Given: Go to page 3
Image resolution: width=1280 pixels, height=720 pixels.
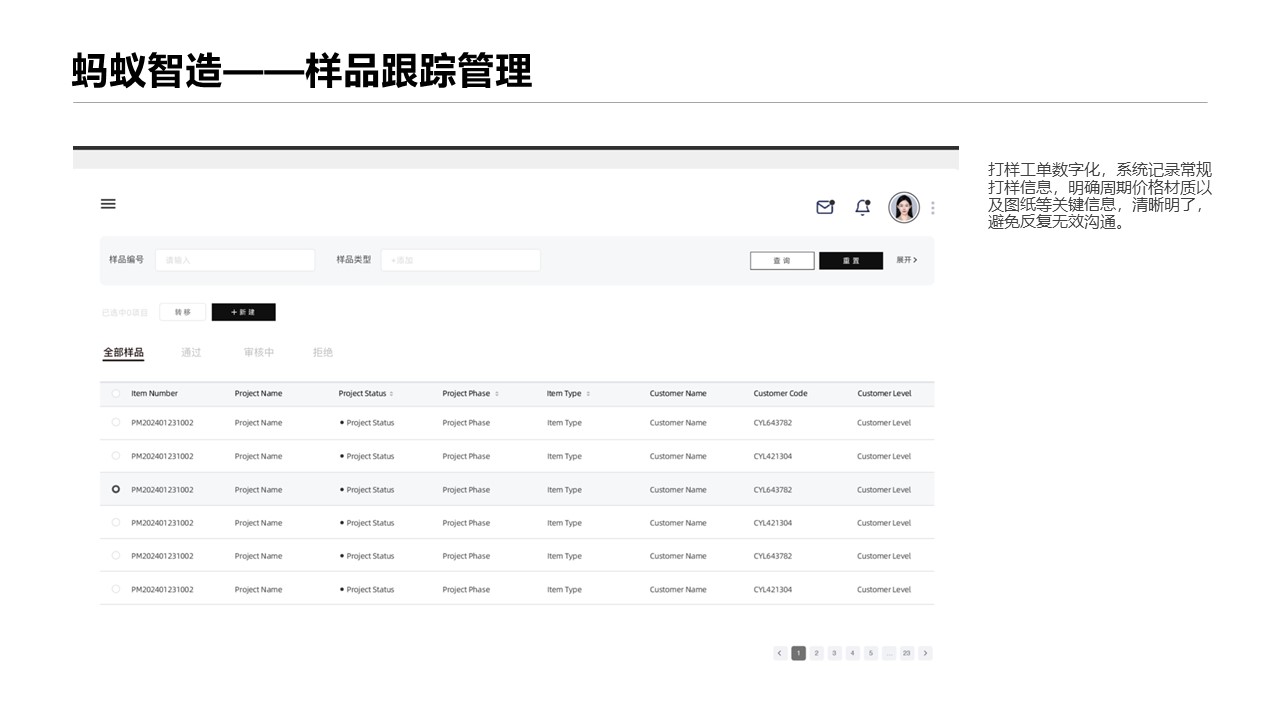Looking at the screenshot, I should [x=834, y=653].
